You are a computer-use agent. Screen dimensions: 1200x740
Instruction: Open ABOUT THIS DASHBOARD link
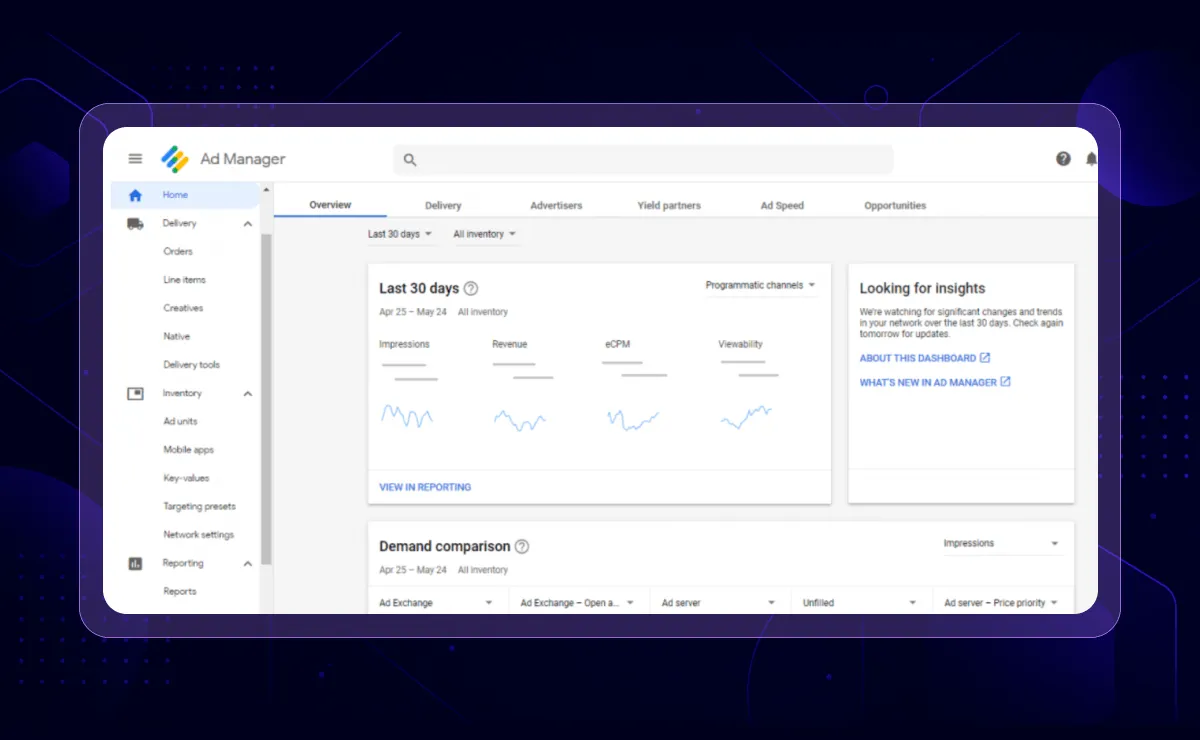918,358
